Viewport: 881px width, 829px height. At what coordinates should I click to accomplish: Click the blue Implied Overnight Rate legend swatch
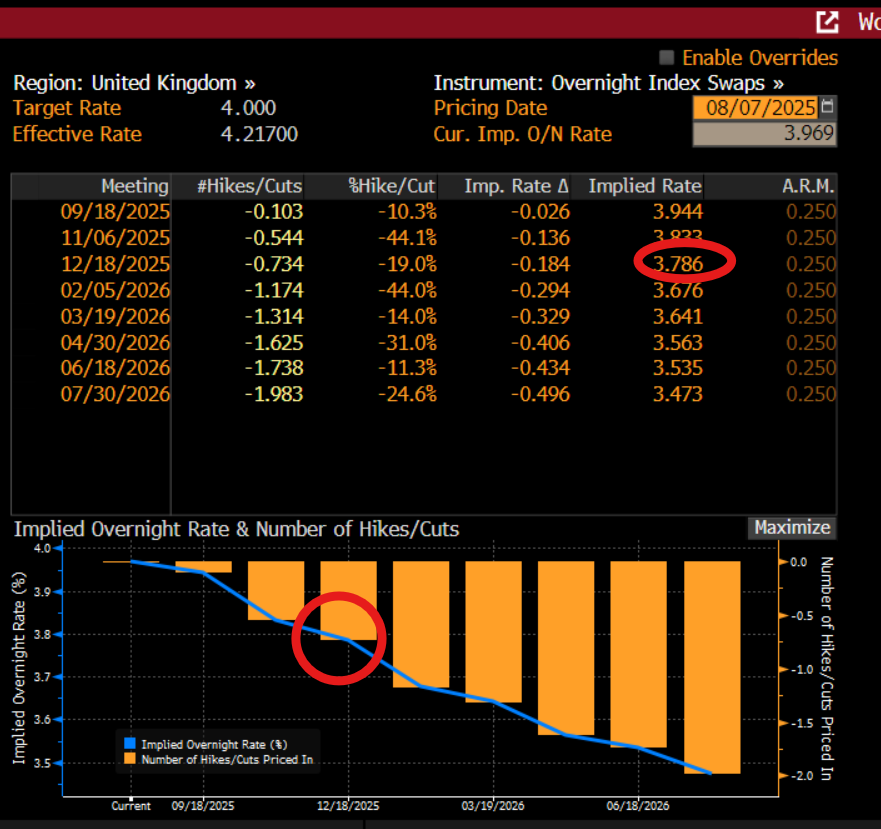tap(129, 744)
